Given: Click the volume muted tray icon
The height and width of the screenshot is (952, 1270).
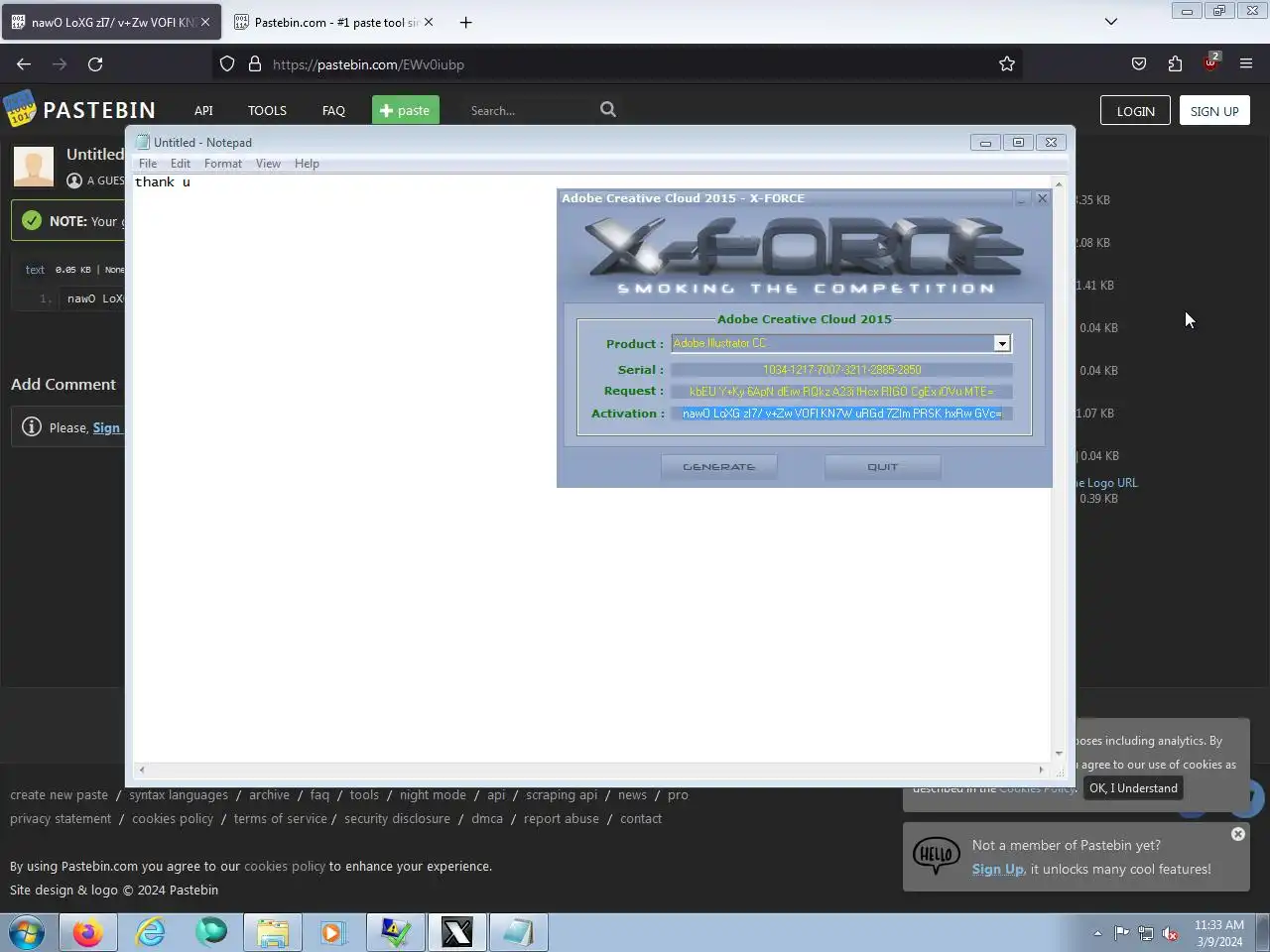Looking at the screenshot, I should (1171, 933).
